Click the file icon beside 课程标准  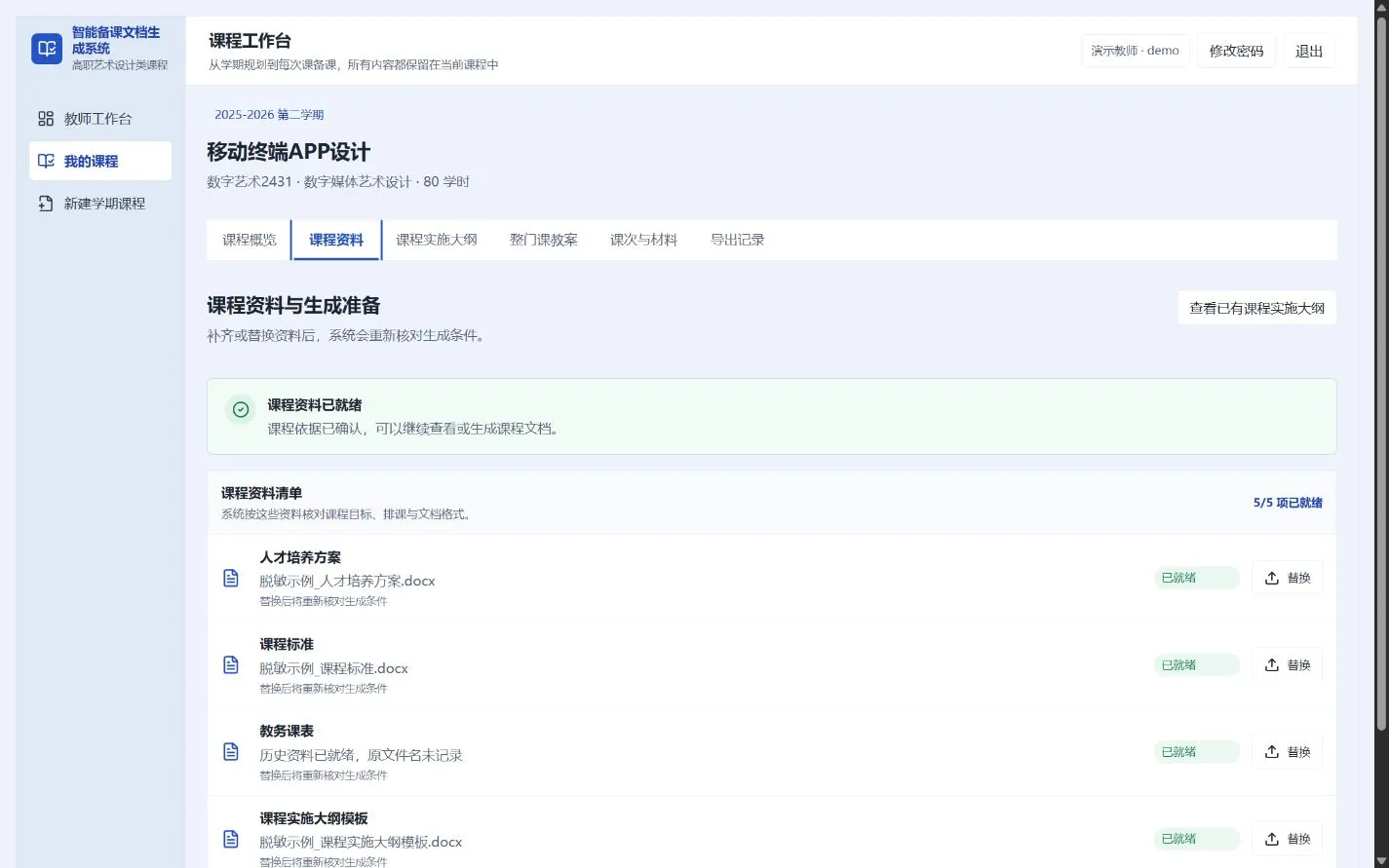click(231, 664)
